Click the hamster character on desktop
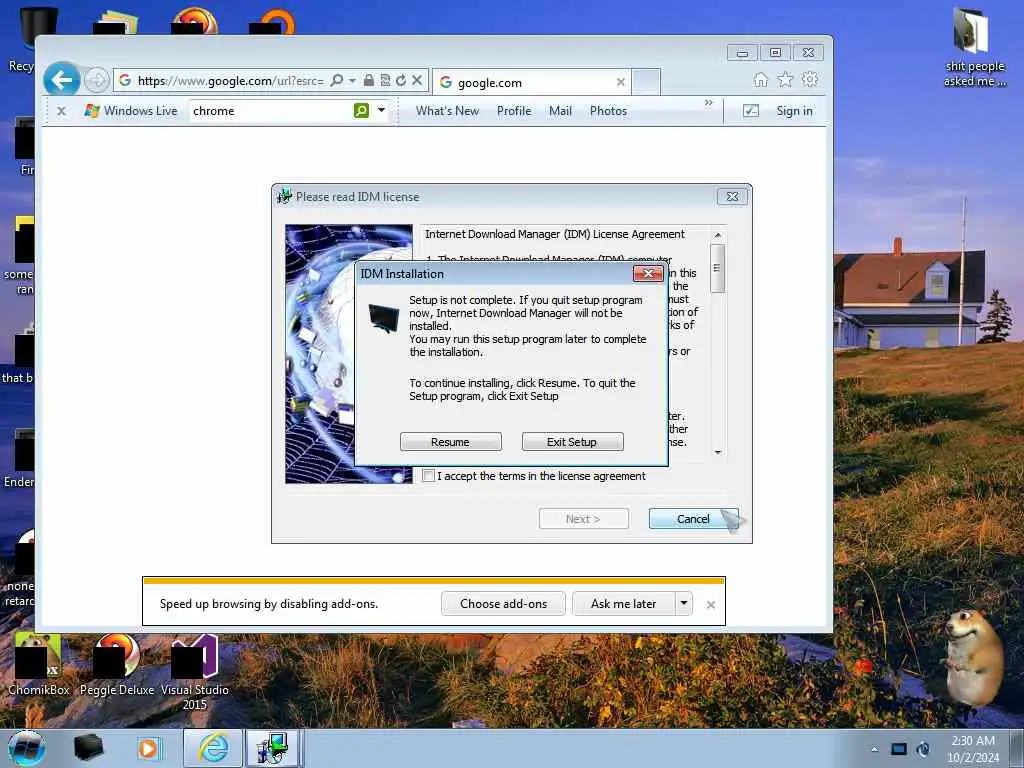This screenshot has width=1024, height=768. click(x=973, y=658)
